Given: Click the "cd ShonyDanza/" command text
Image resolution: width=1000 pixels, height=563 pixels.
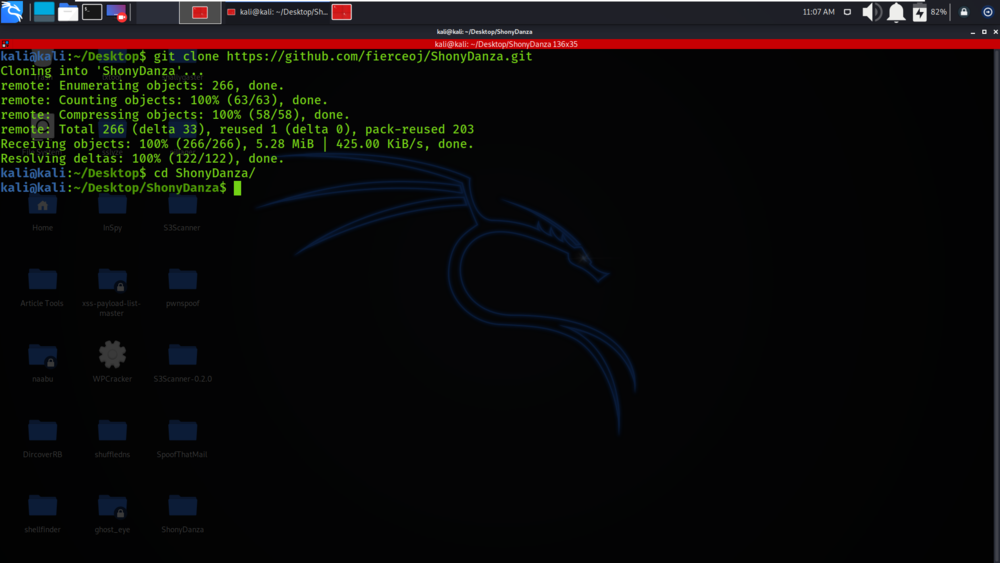Looking at the screenshot, I should tap(204, 173).
